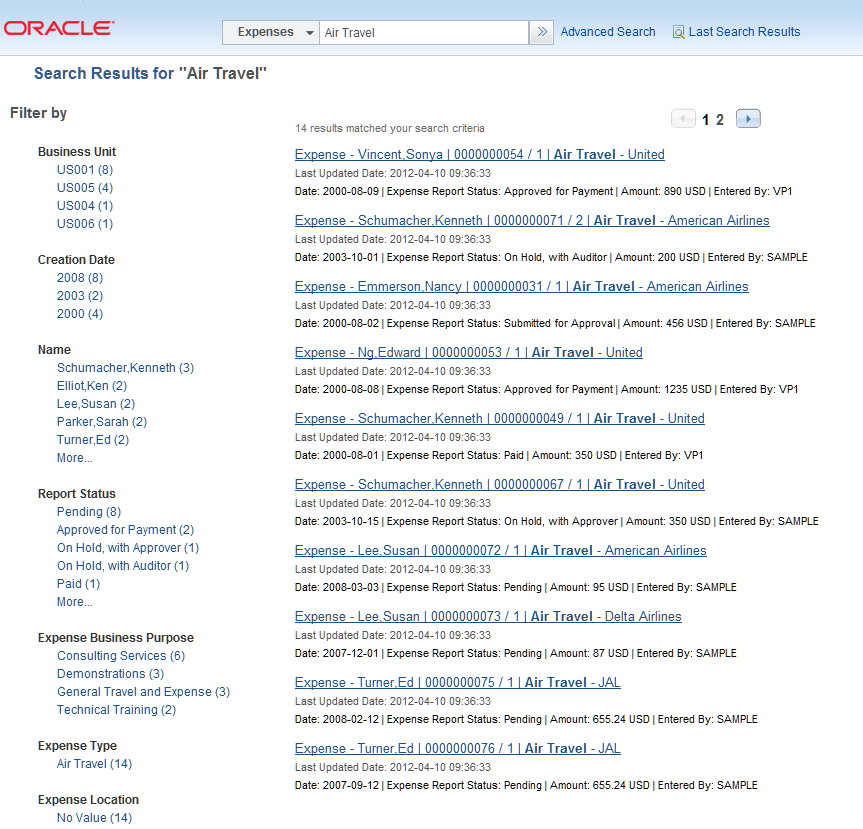Open Emmerson,Nancy expense 0000000031 result
This screenshot has height=829, width=863.
pyautogui.click(x=521, y=287)
